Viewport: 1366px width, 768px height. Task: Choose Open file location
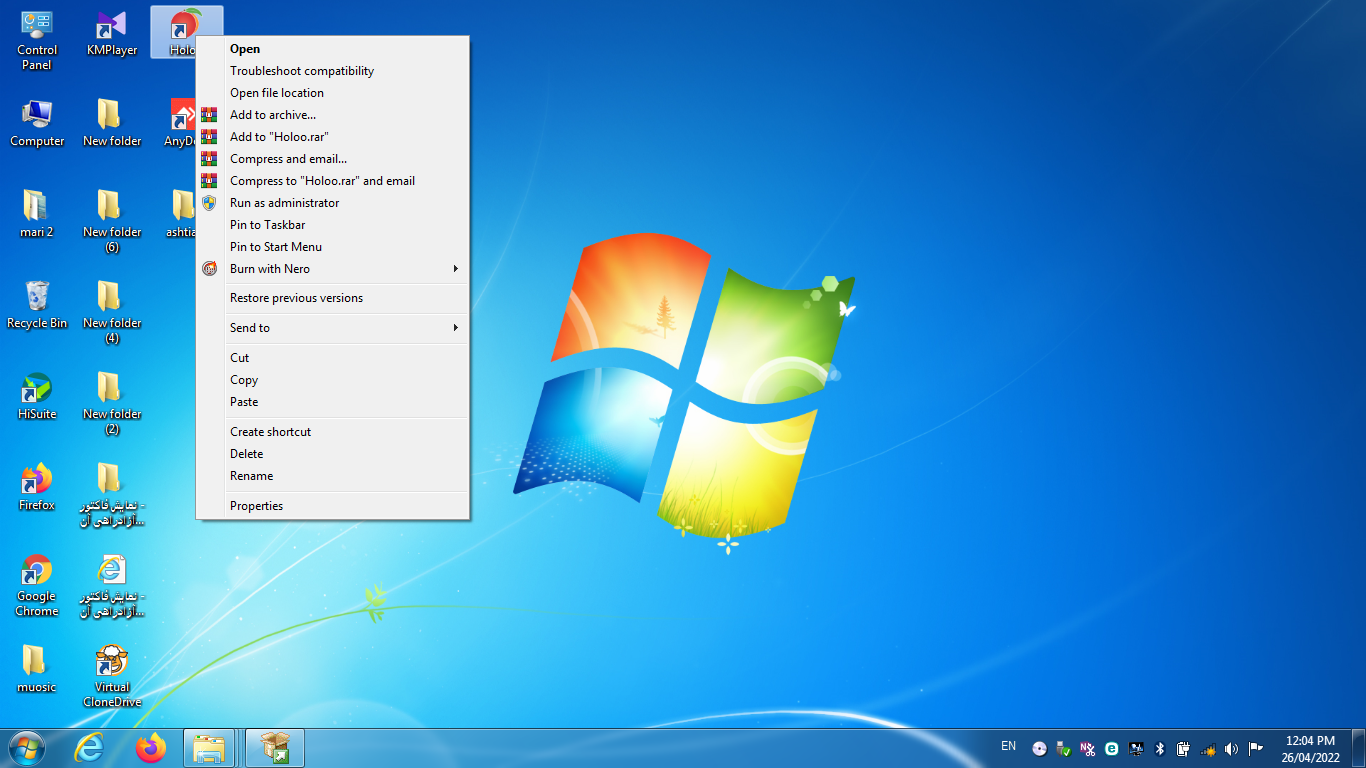(333, 93)
